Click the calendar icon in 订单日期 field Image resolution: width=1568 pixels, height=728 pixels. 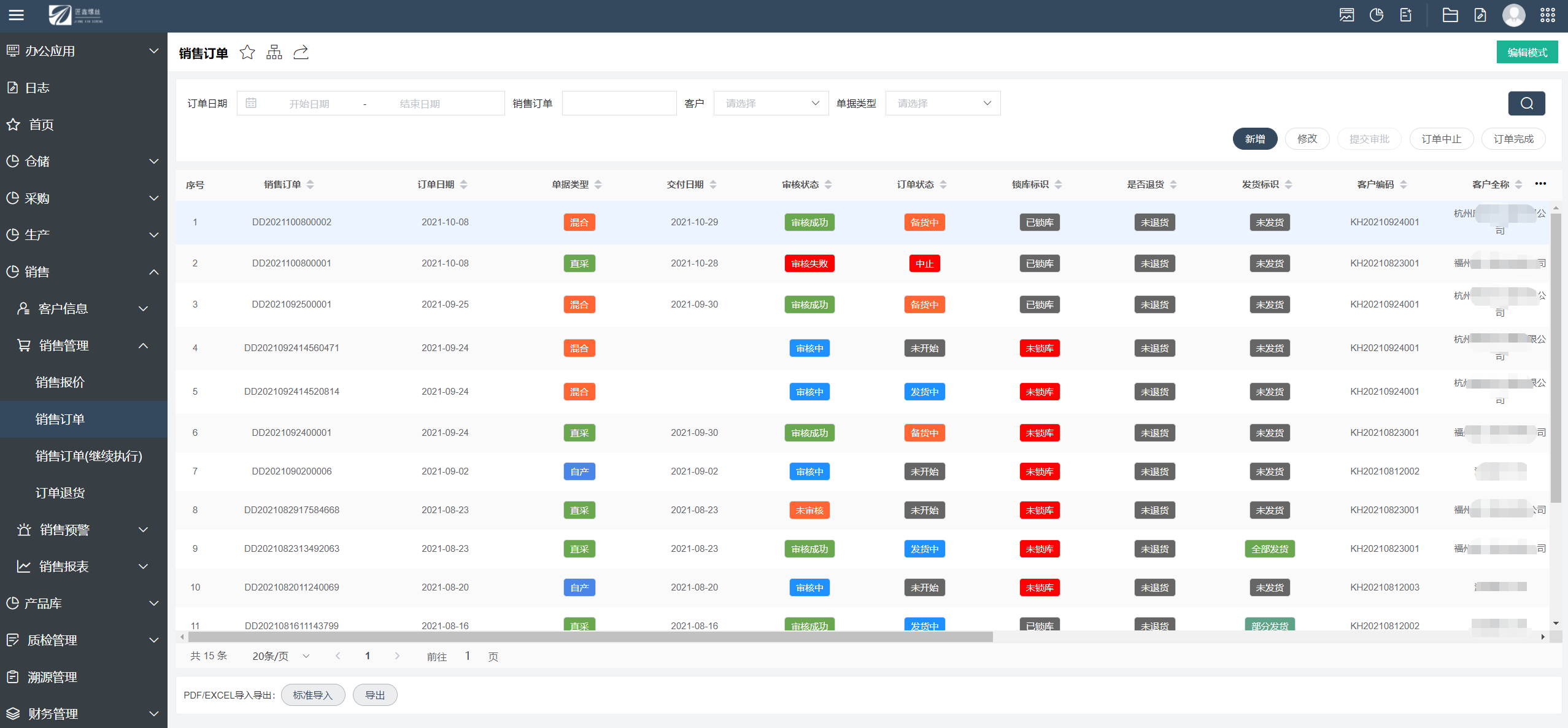coord(251,103)
